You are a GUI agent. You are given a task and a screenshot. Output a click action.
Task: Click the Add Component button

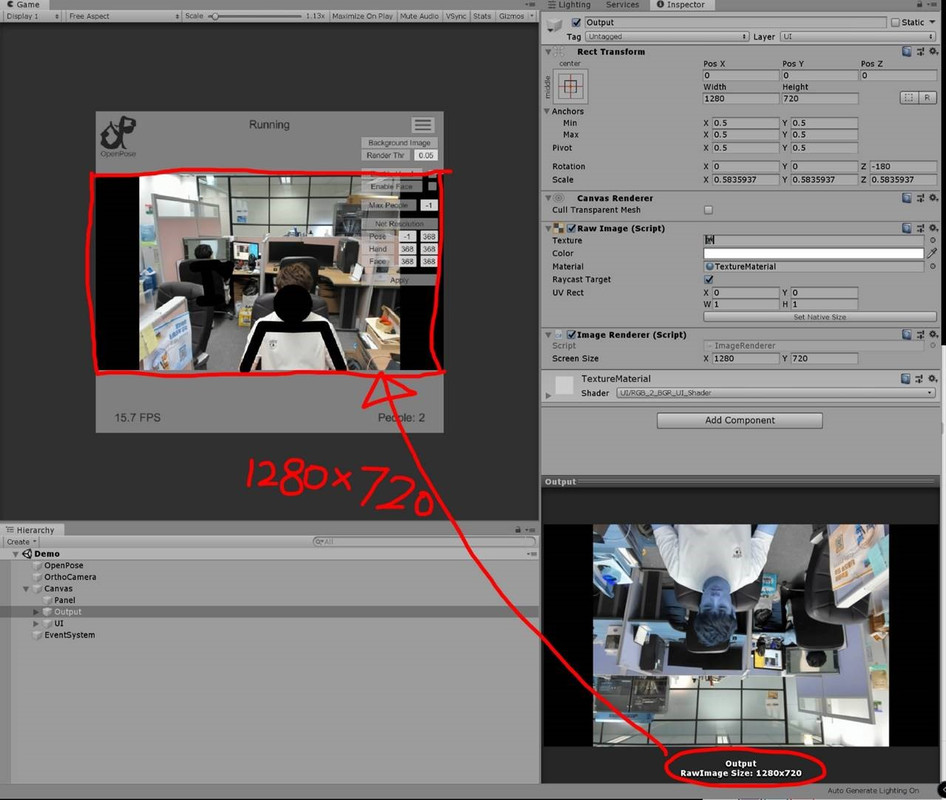click(740, 421)
